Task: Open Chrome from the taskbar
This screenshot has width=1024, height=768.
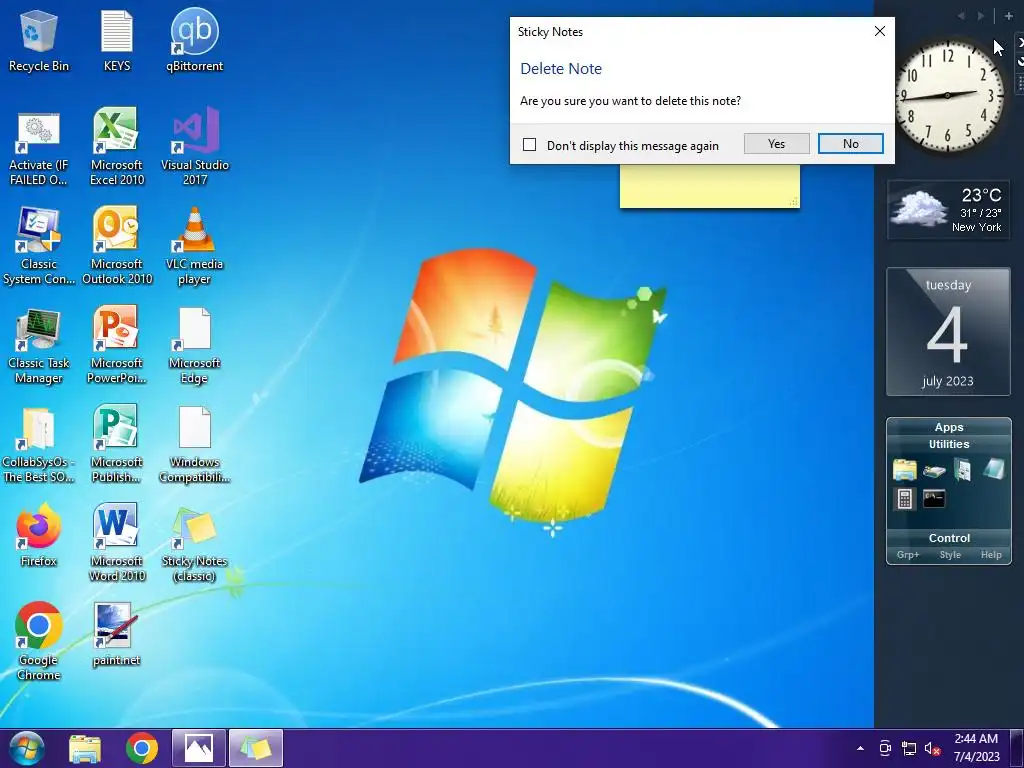Action: (142, 748)
